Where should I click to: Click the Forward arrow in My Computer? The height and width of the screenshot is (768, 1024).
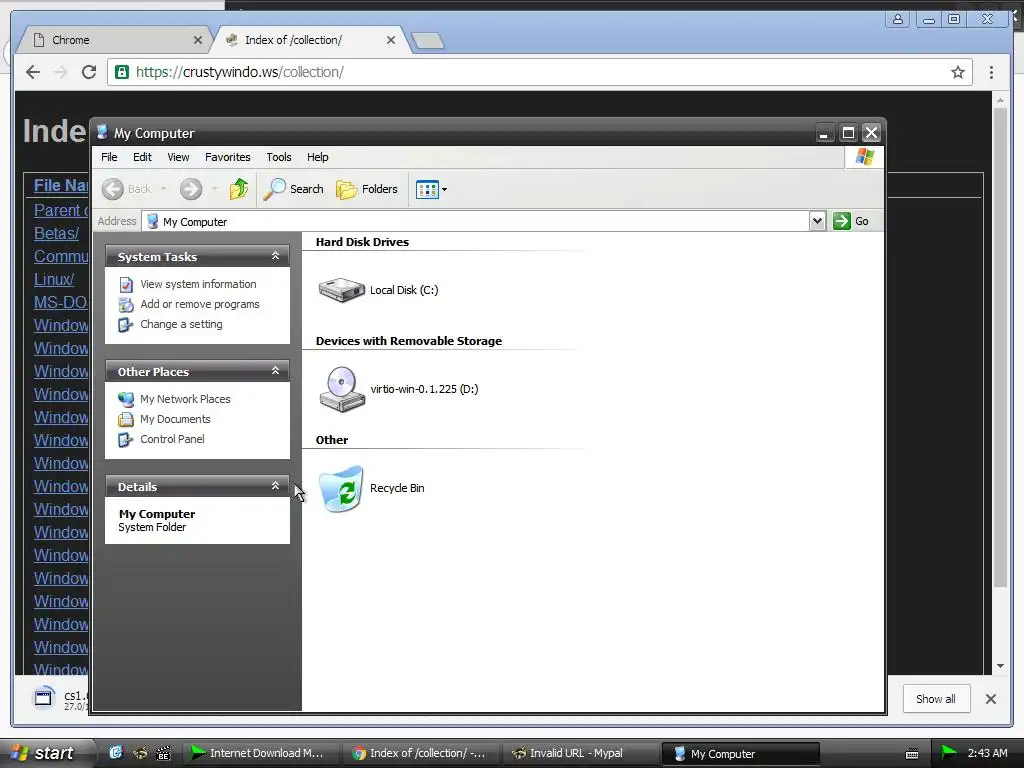tap(191, 189)
